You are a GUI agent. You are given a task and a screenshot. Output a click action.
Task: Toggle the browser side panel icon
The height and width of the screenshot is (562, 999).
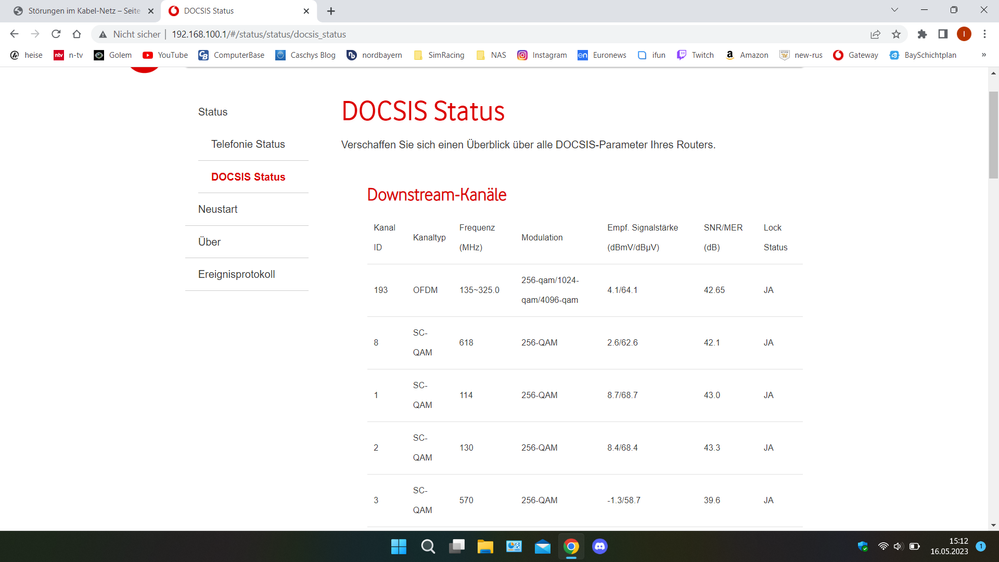pyautogui.click(x=943, y=34)
